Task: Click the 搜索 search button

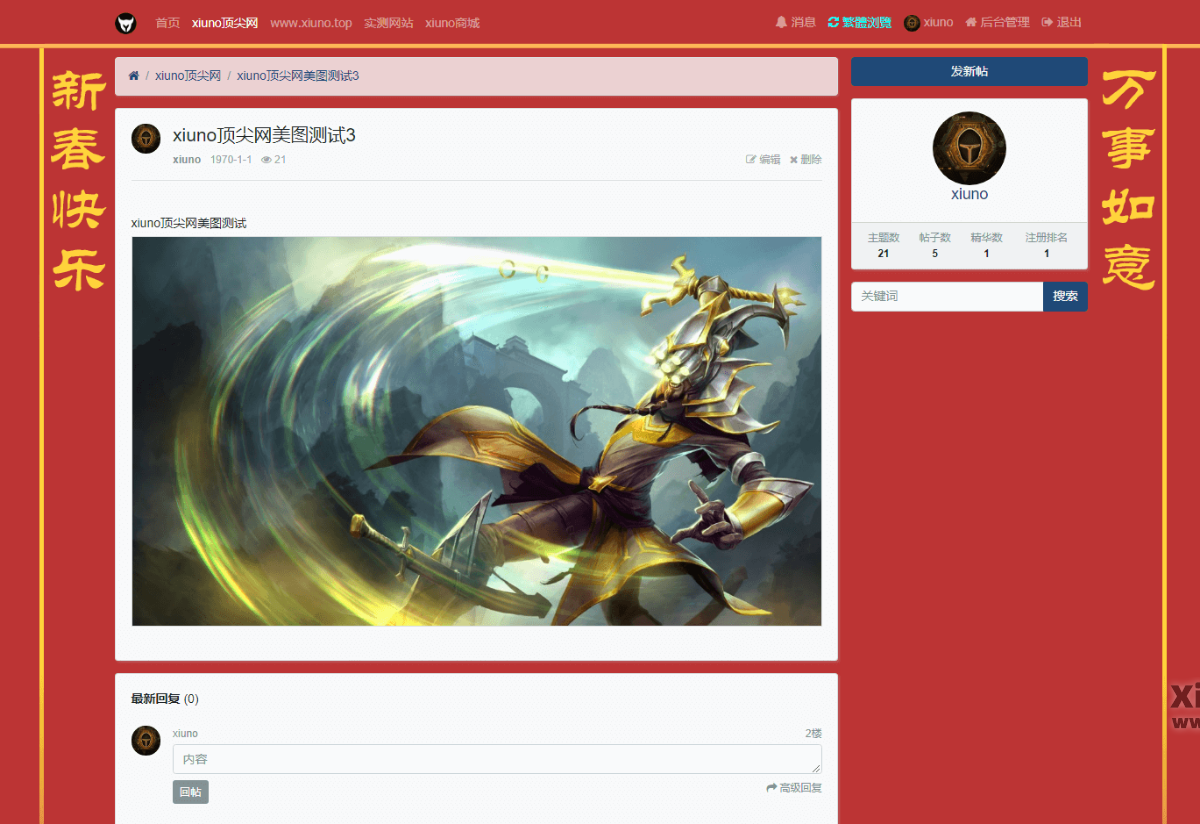Action: (x=1065, y=297)
